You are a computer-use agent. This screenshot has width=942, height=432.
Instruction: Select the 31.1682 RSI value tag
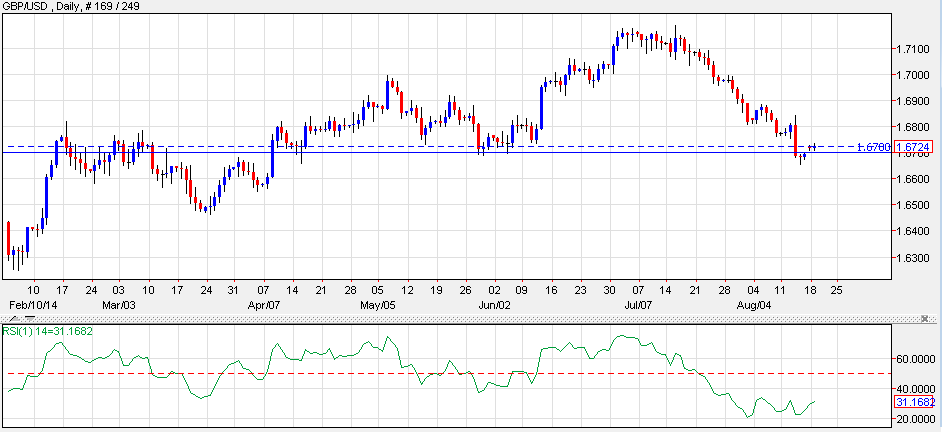[x=914, y=401]
